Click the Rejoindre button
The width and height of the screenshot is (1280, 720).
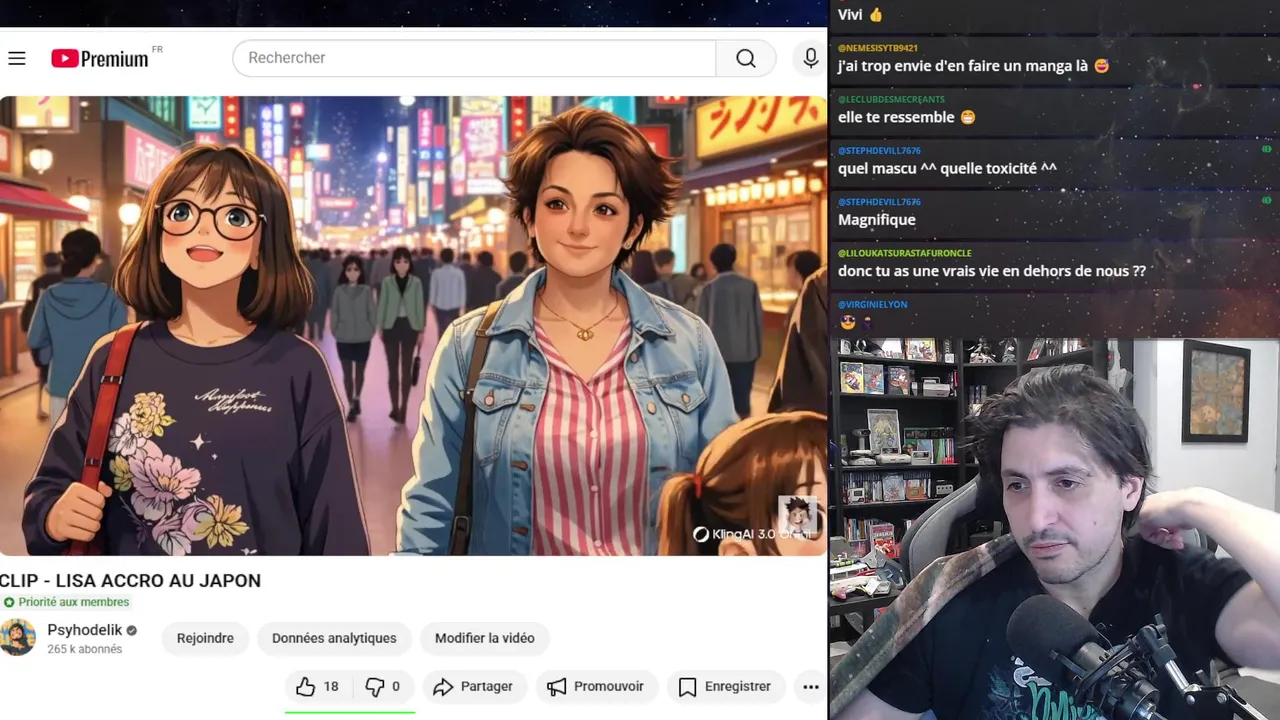click(205, 638)
